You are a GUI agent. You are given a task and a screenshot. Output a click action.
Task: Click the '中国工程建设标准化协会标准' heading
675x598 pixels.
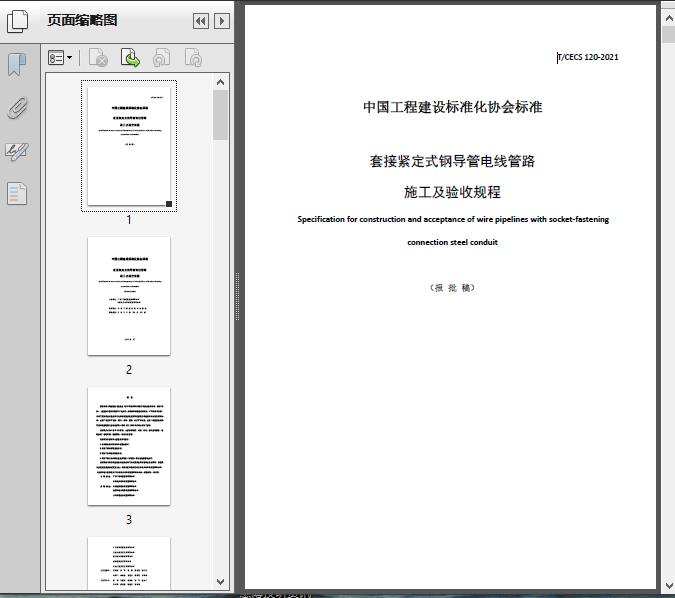(x=452, y=107)
